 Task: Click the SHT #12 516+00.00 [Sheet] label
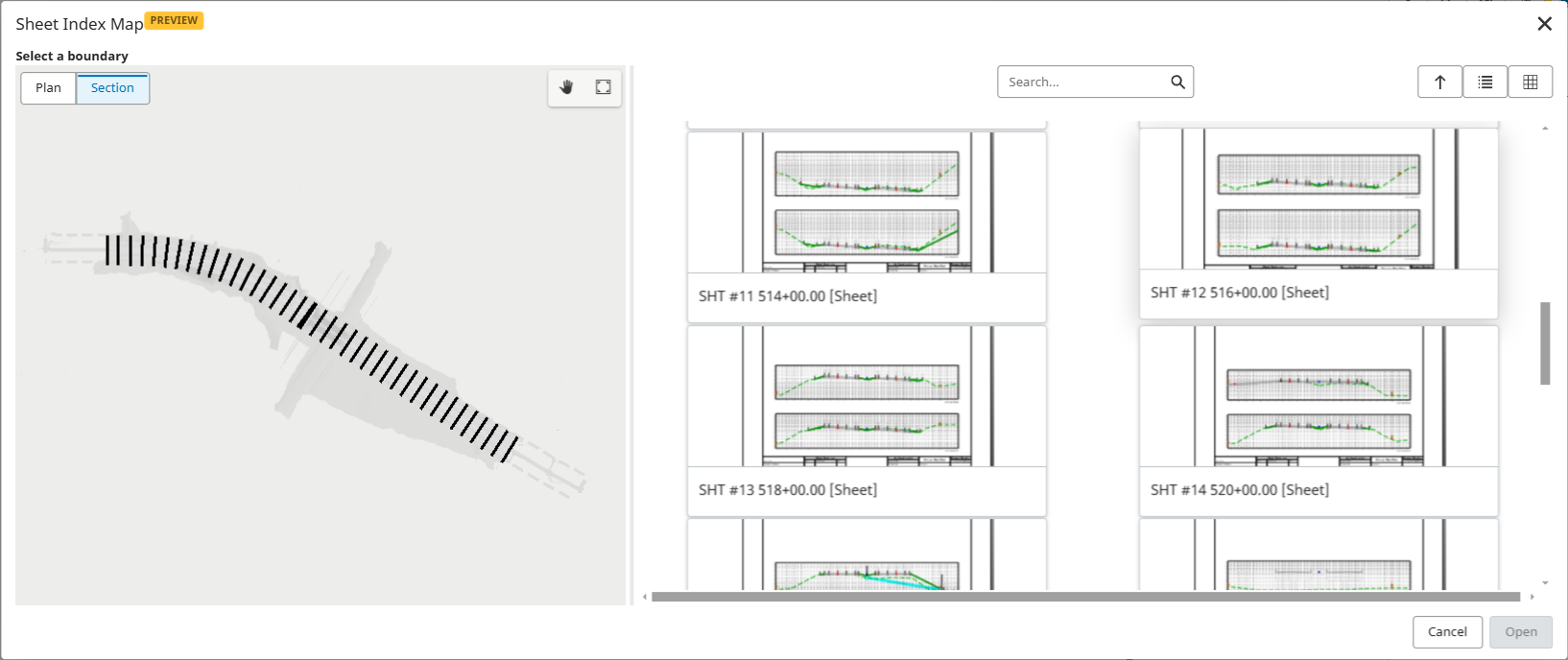[x=1240, y=293]
